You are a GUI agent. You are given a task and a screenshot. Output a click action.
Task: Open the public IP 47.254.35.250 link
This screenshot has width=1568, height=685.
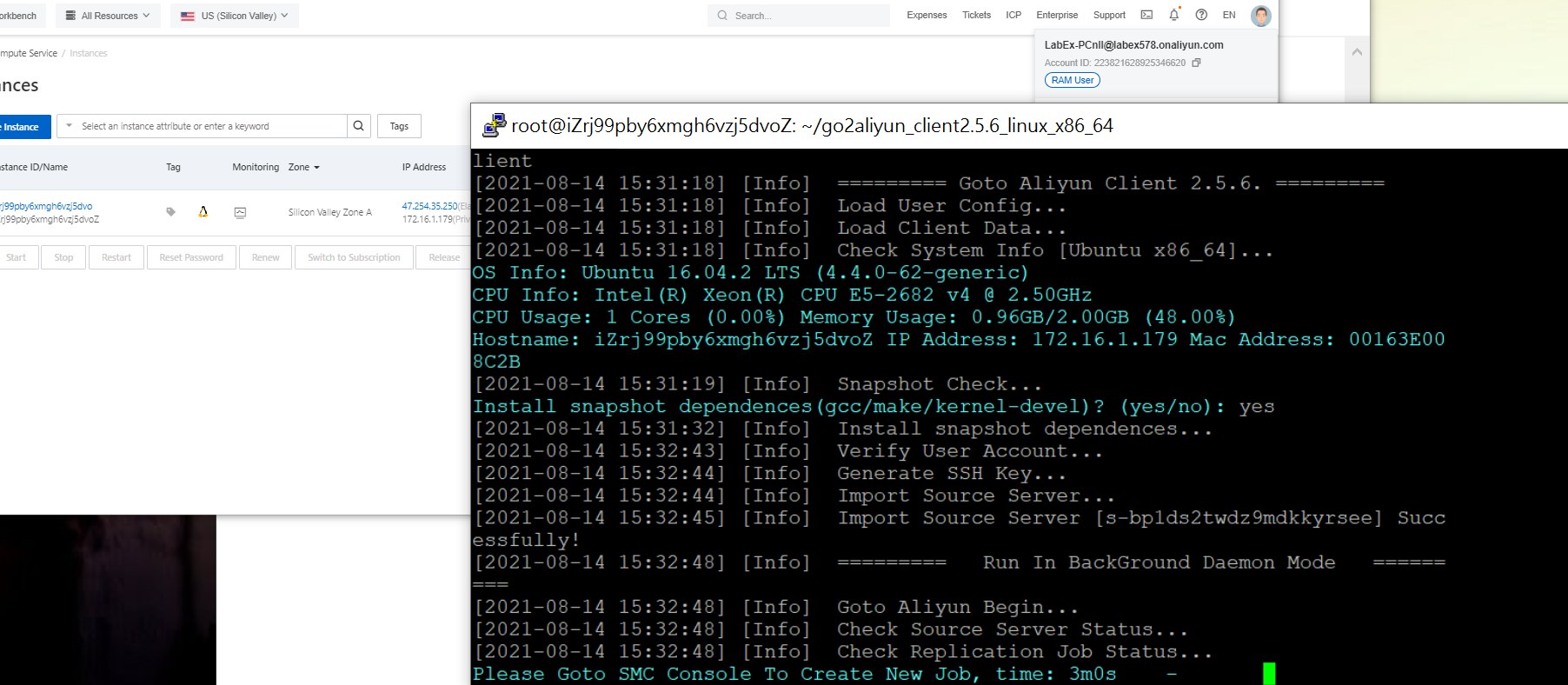click(x=429, y=206)
